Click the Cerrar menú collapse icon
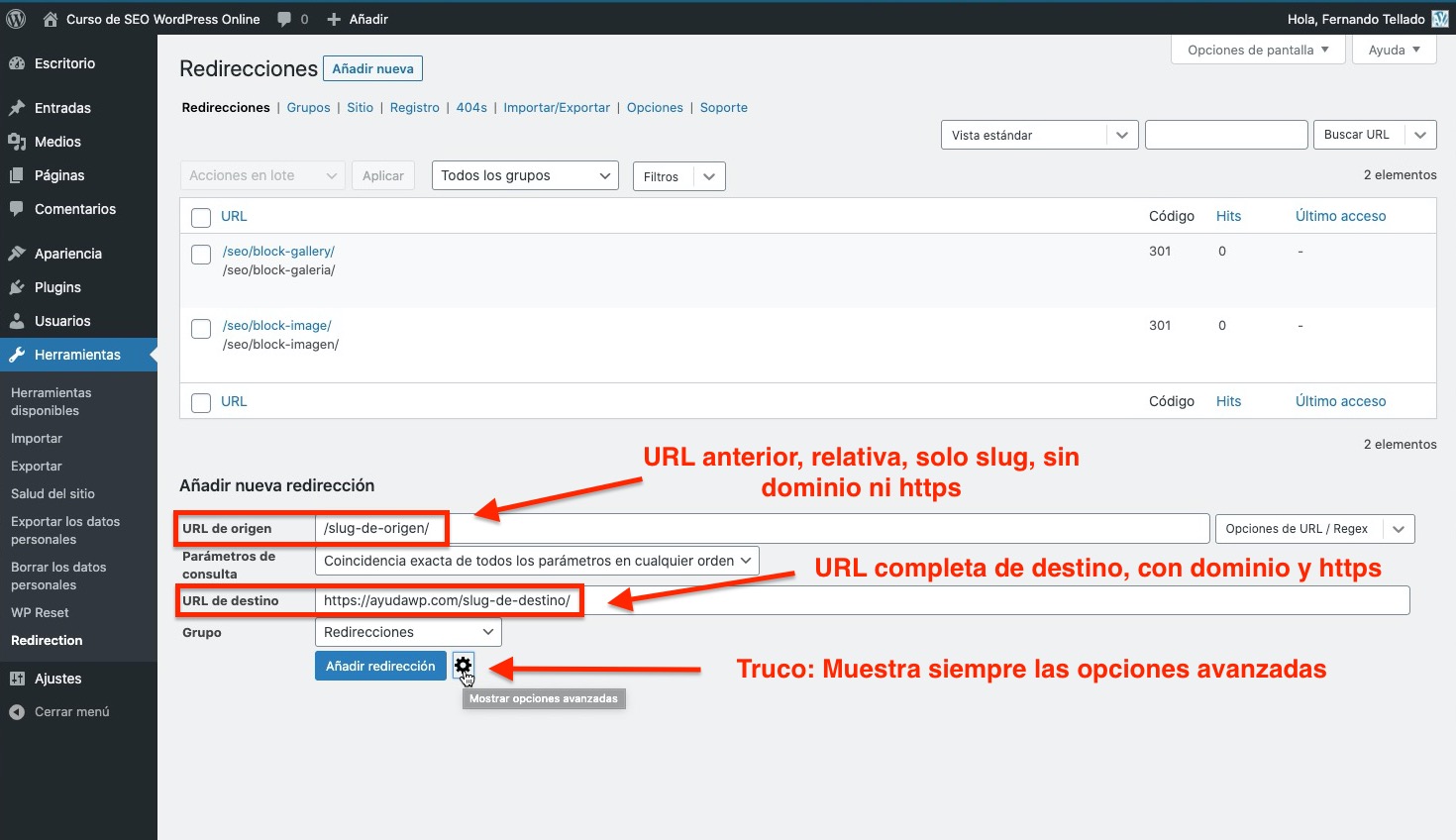This screenshot has height=840, width=1456. coord(17,711)
